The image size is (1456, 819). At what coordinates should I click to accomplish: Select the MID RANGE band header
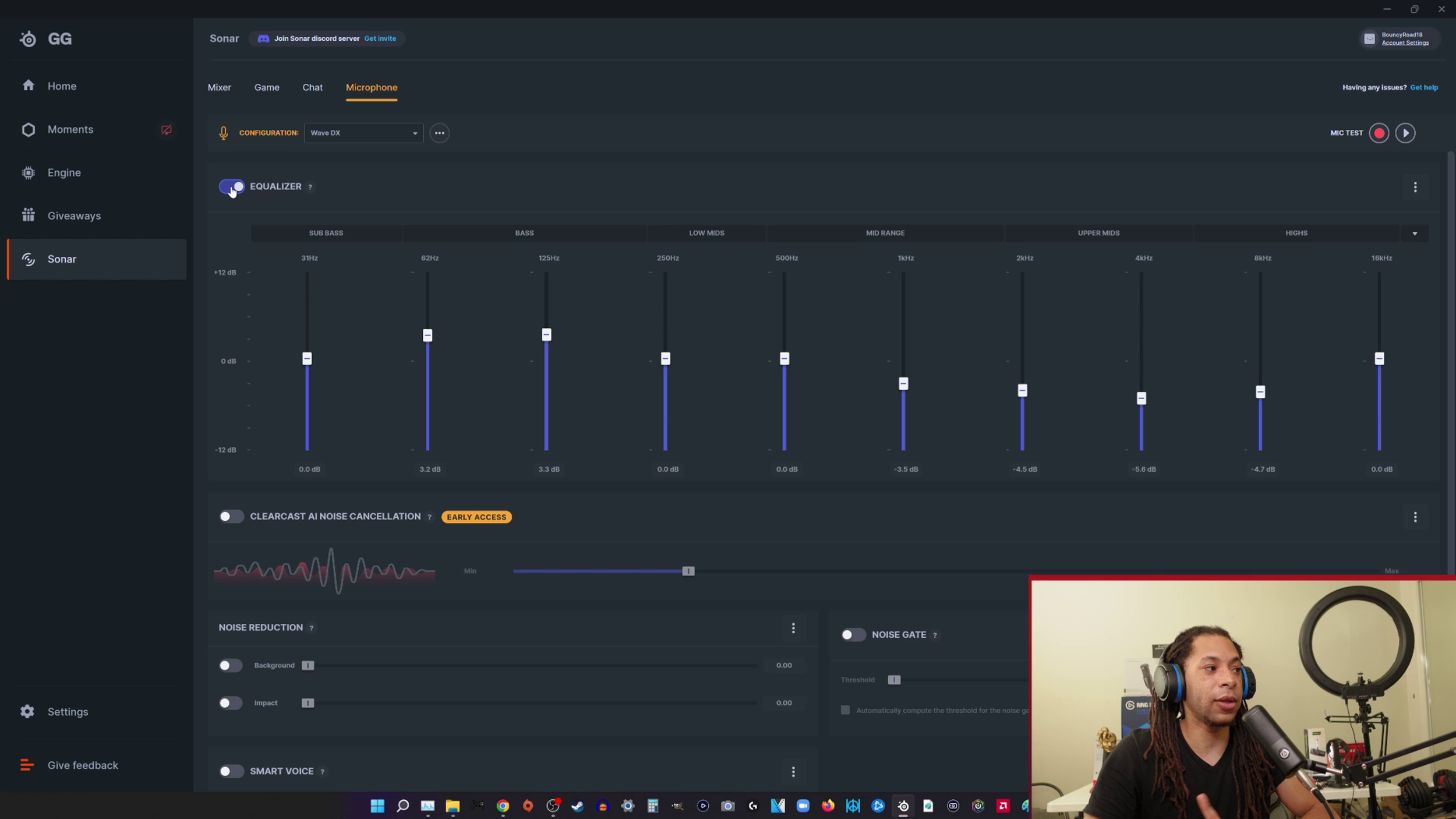click(x=885, y=233)
